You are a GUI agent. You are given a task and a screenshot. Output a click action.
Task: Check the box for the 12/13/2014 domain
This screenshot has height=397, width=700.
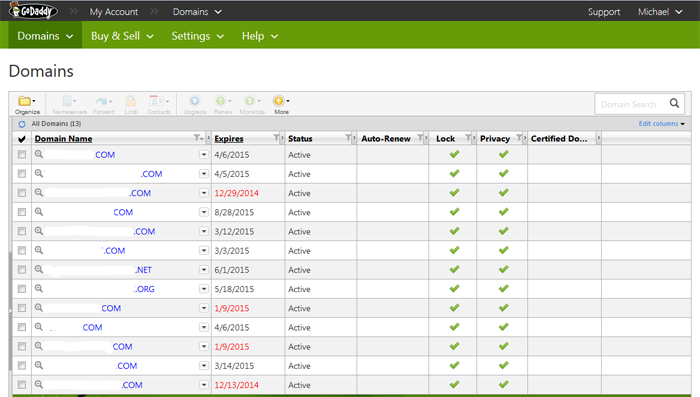point(21,385)
